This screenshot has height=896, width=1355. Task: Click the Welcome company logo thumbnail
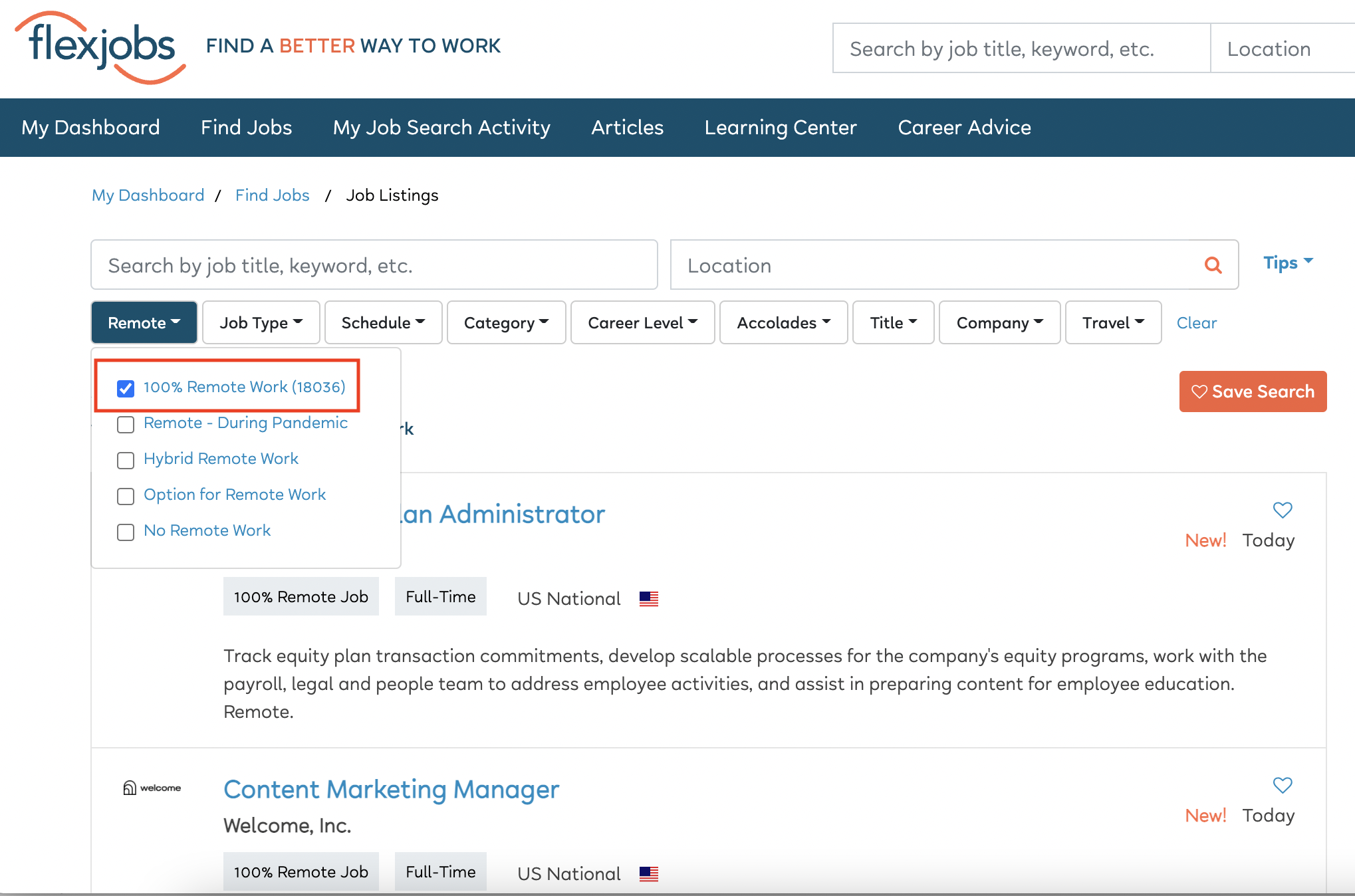point(152,788)
